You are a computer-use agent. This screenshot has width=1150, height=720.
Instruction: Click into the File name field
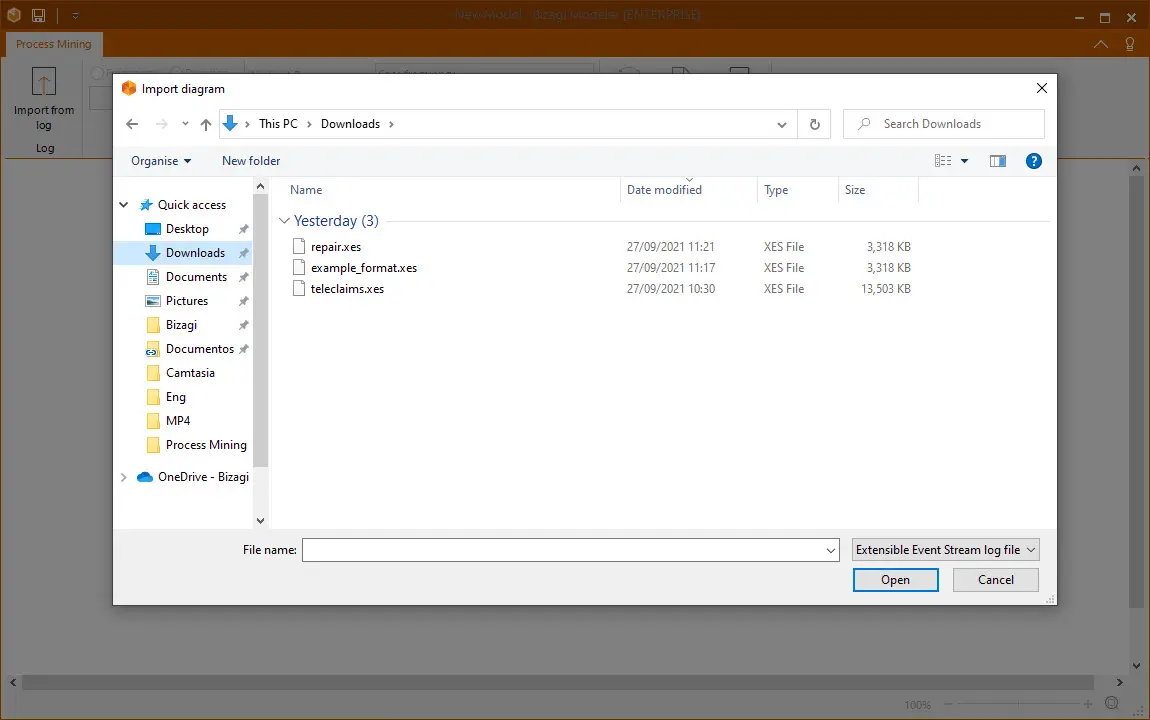coord(562,550)
